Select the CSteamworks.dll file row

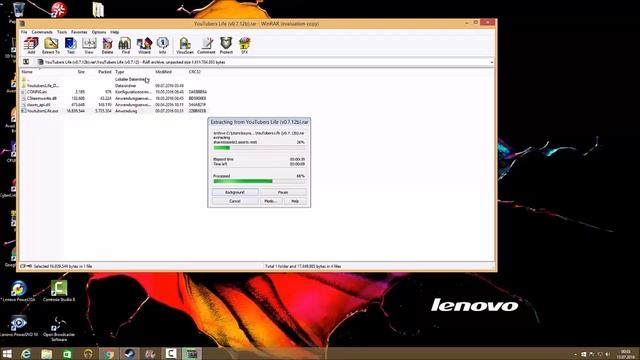click(x=114, y=98)
